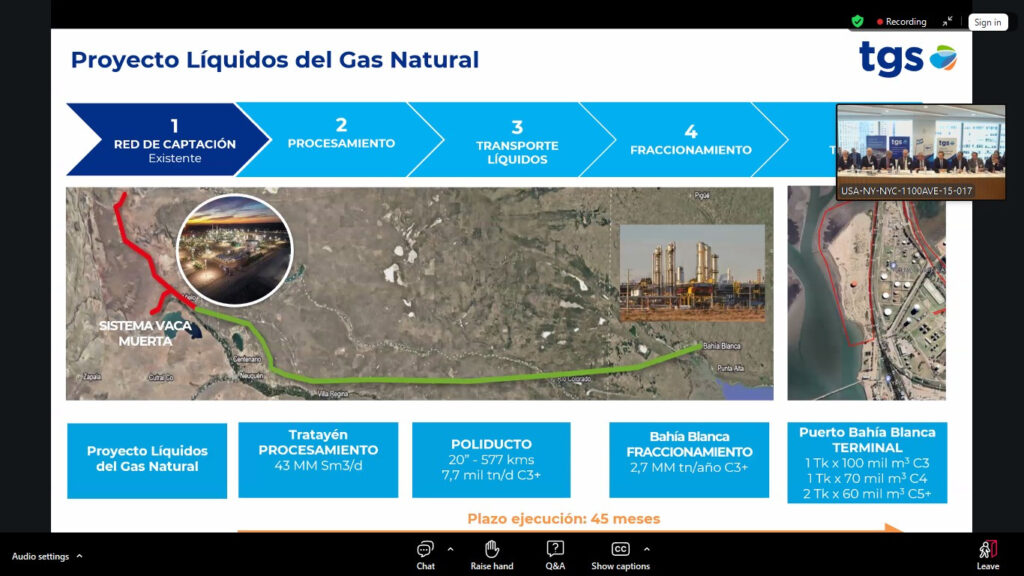This screenshot has width=1024, height=576.
Task: Click the Bahía Blanca Fraccionamiento box
Action: [689, 459]
